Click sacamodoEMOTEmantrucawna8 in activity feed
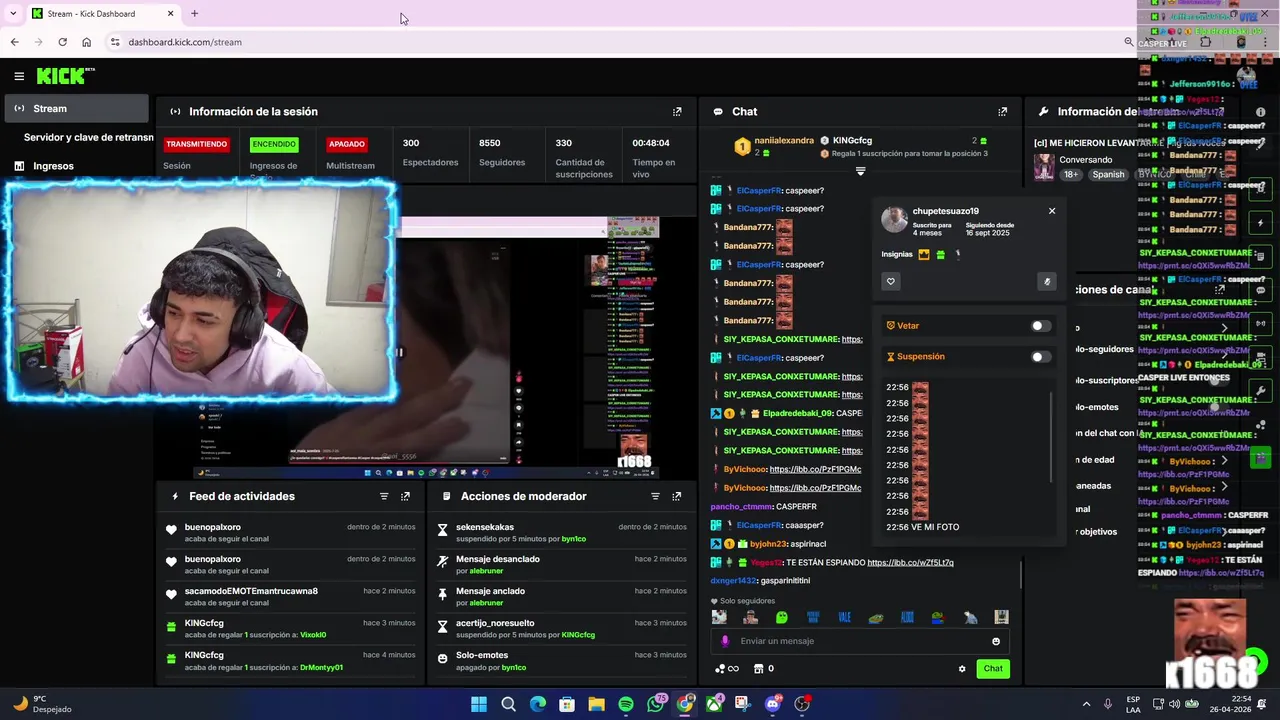The image size is (1280, 720). (x=251, y=591)
